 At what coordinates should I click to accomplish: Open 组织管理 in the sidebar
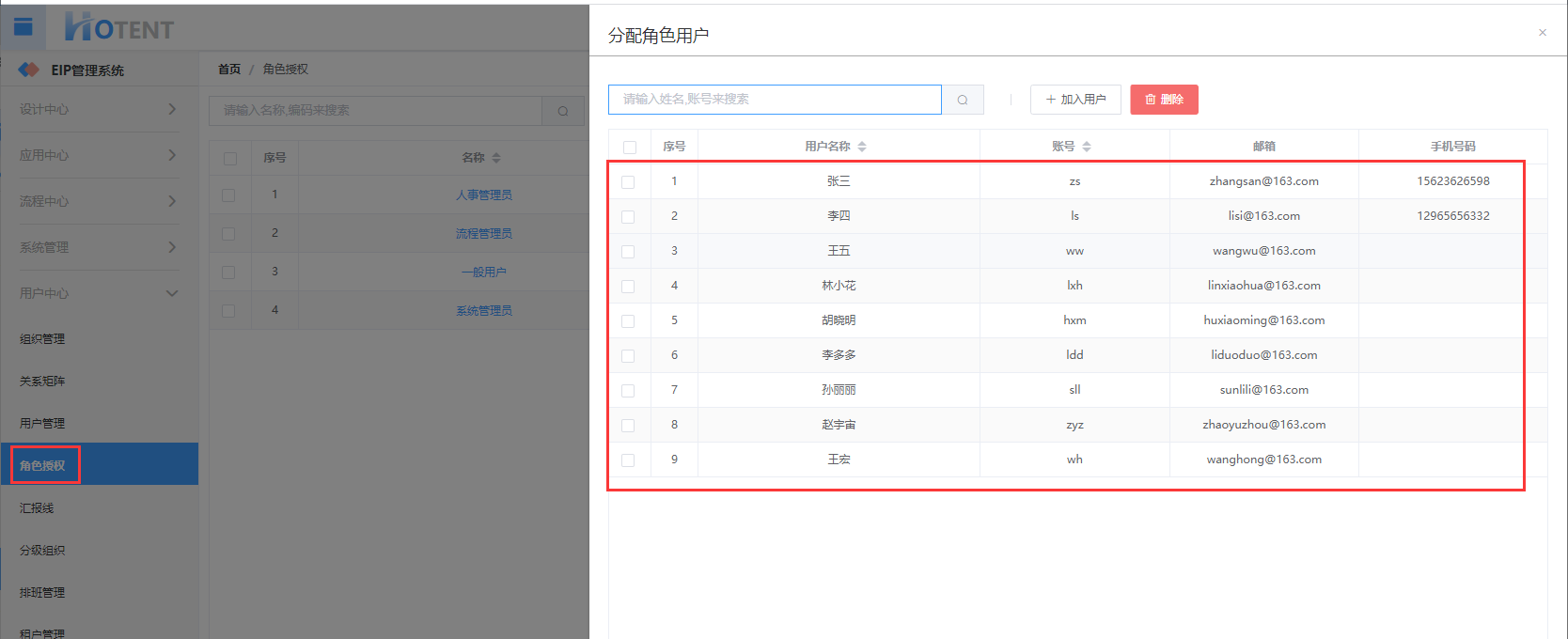coord(42,339)
